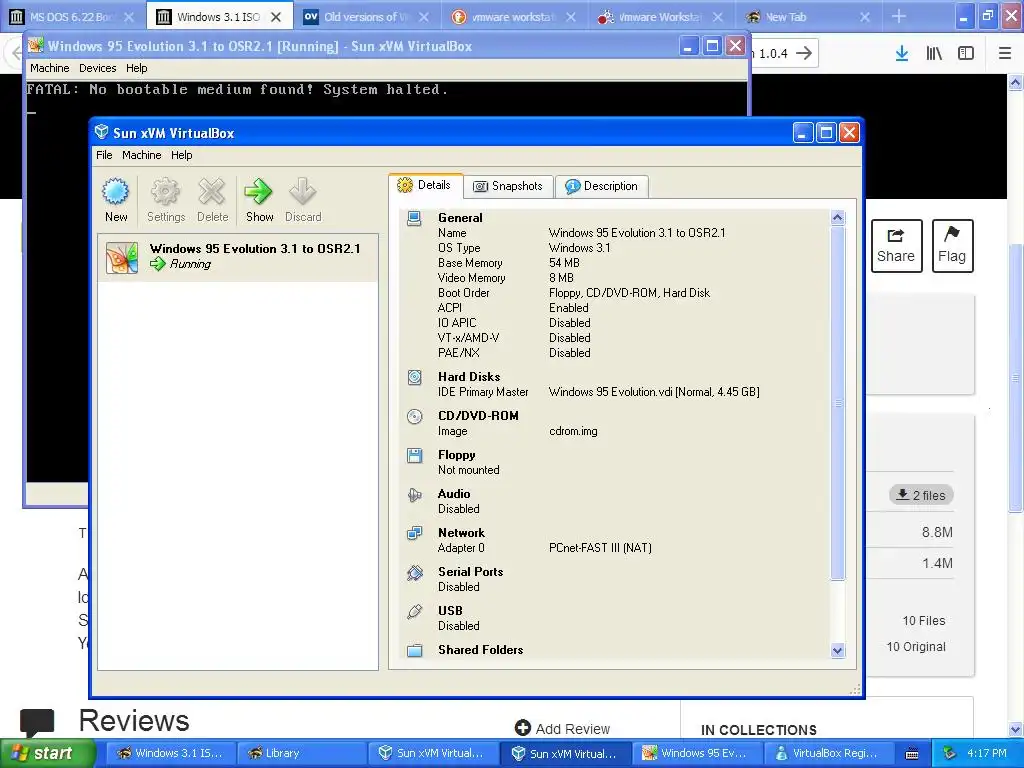Click the General section monitor icon

[x=414, y=218]
